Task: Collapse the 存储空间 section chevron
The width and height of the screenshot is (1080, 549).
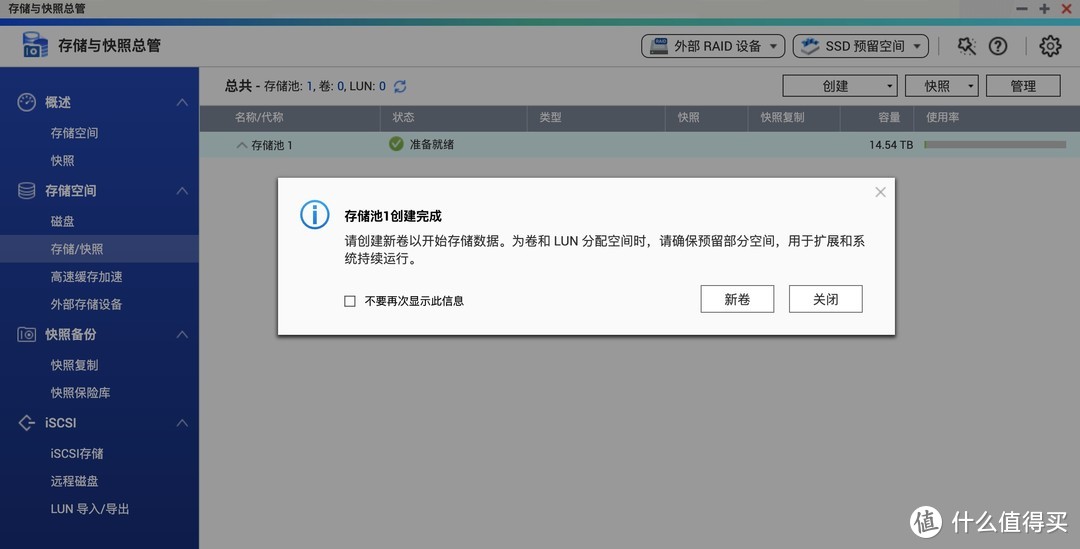Action: [182, 191]
